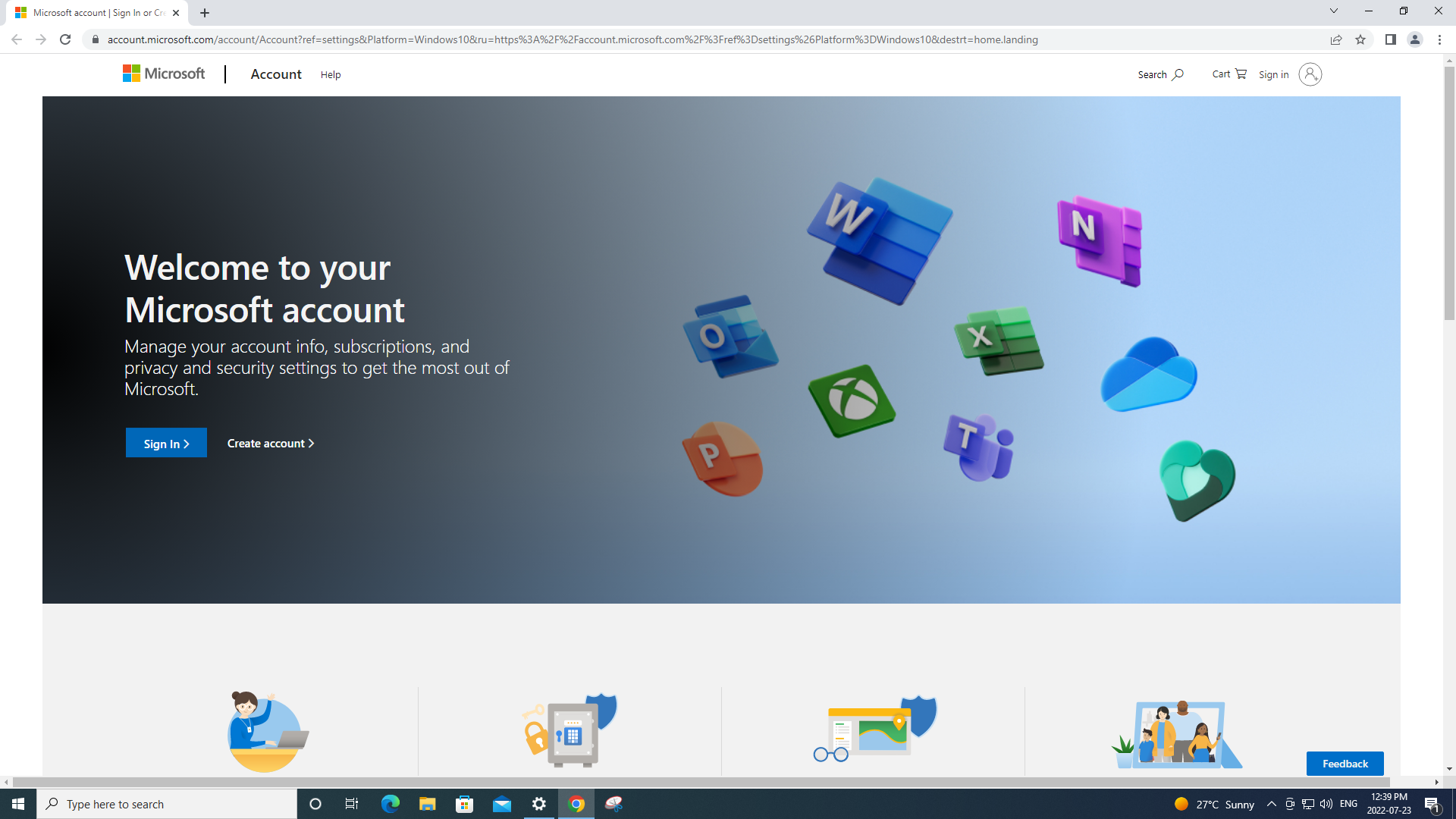Screen dimensions: 1456x819
Task: Select the Account header link
Action: (276, 74)
